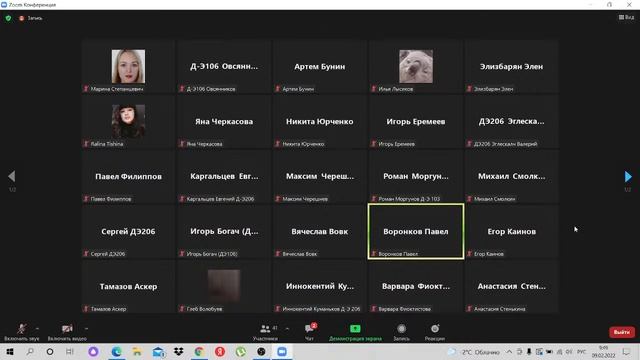The height and width of the screenshot is (360, 640).
Task: Open the Windows Start menu
Action: [x=10, y=351]
